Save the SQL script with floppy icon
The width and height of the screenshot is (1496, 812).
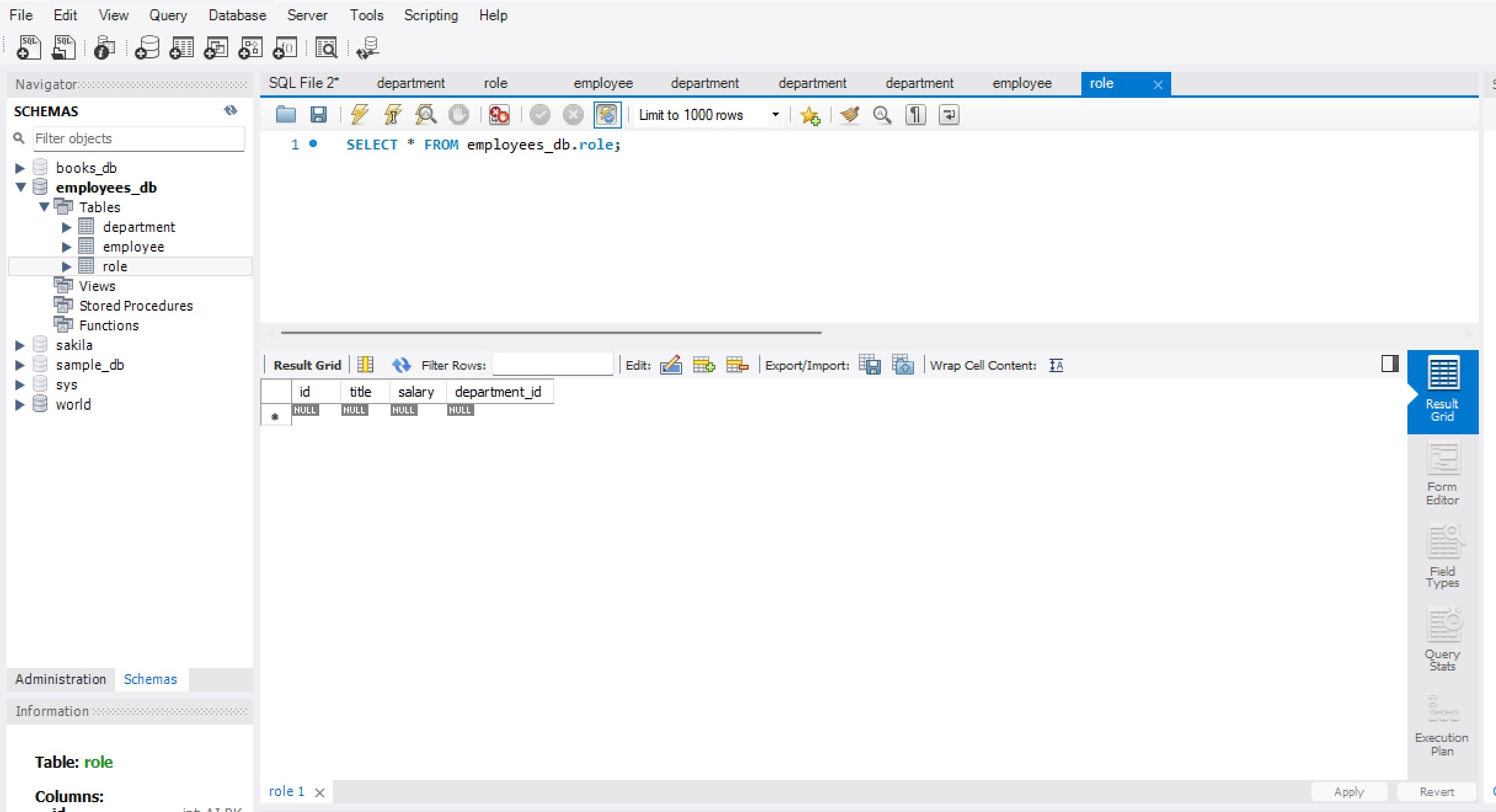(x=318, y=114)
